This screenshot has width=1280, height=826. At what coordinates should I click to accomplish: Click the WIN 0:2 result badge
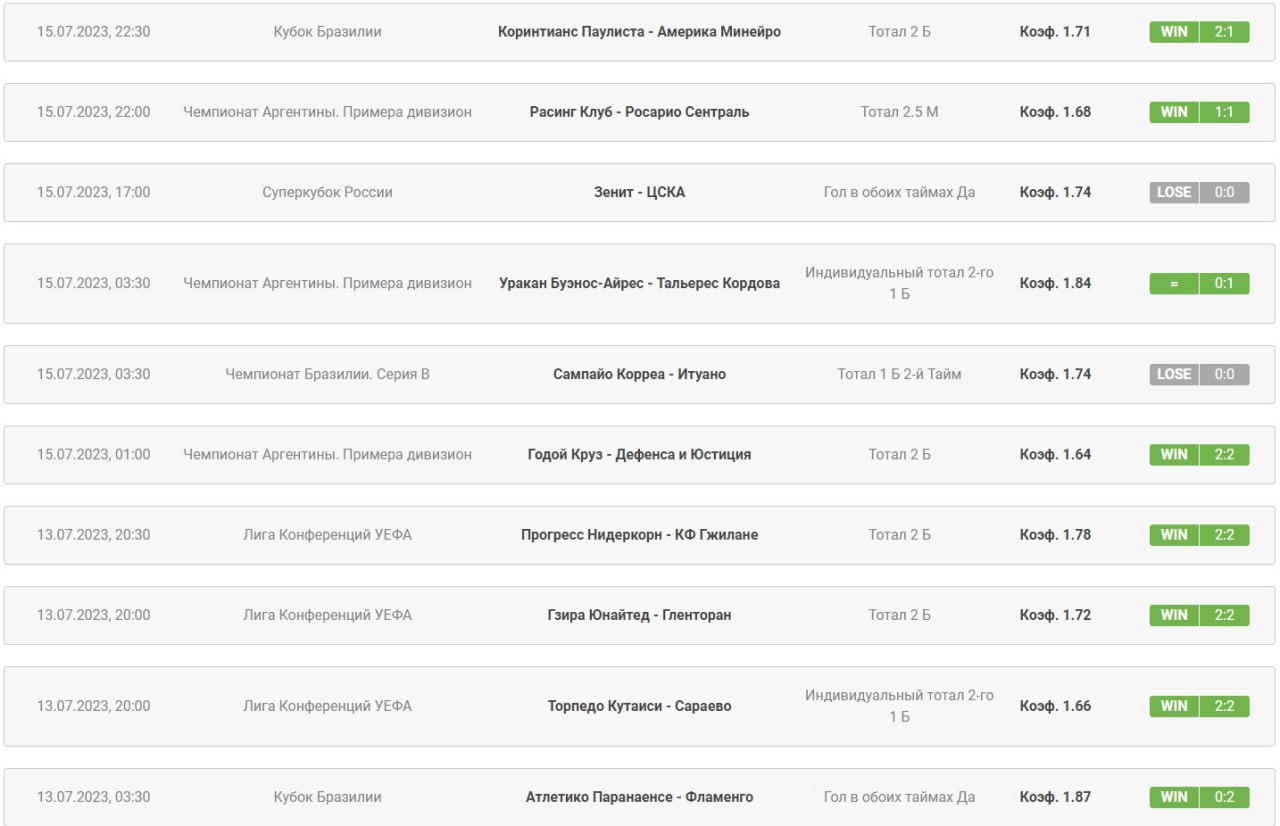tap(1199, 797)
